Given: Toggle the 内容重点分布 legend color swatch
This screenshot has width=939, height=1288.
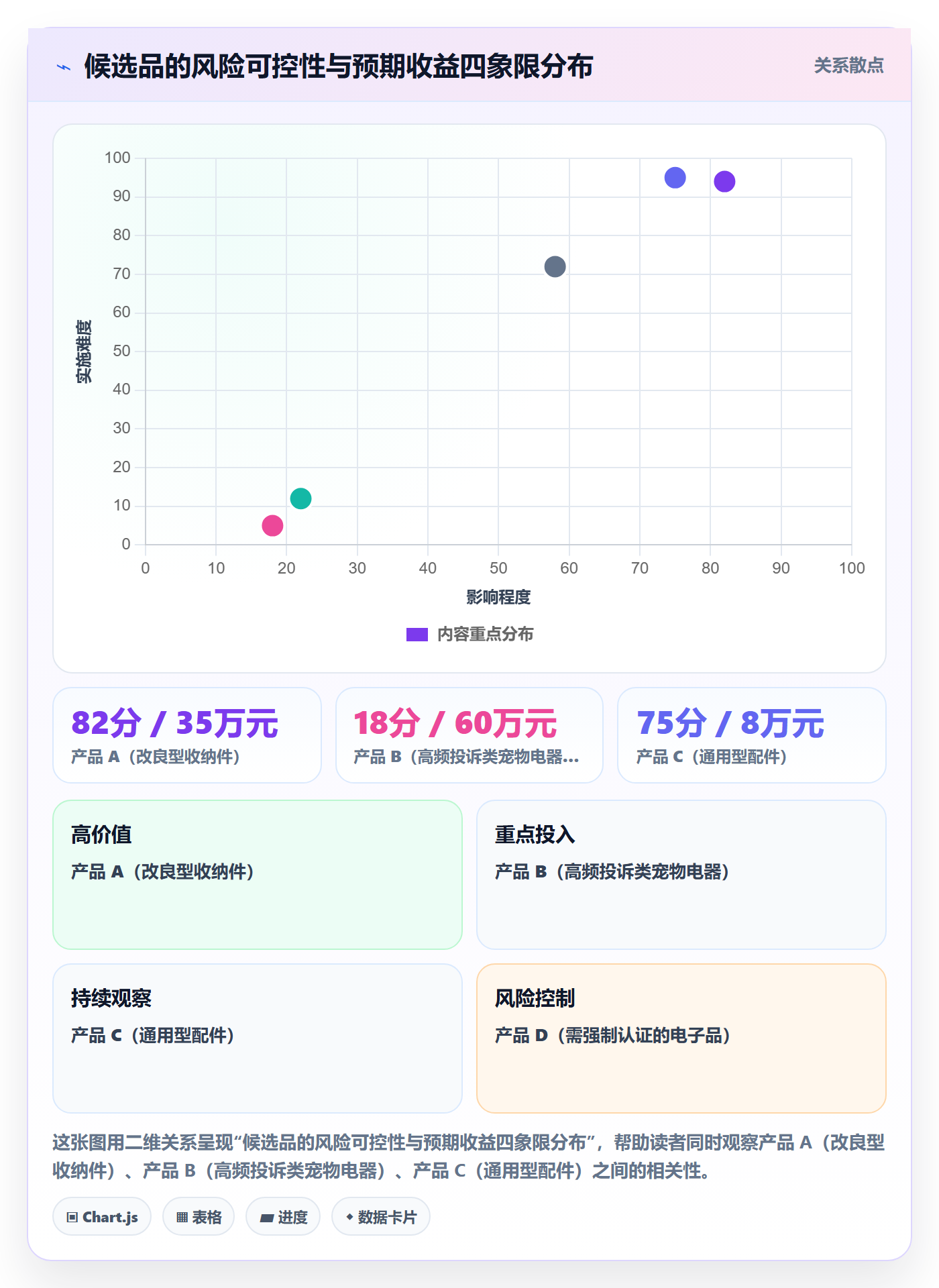Looking at the screenshot, I should click(417, 635).
